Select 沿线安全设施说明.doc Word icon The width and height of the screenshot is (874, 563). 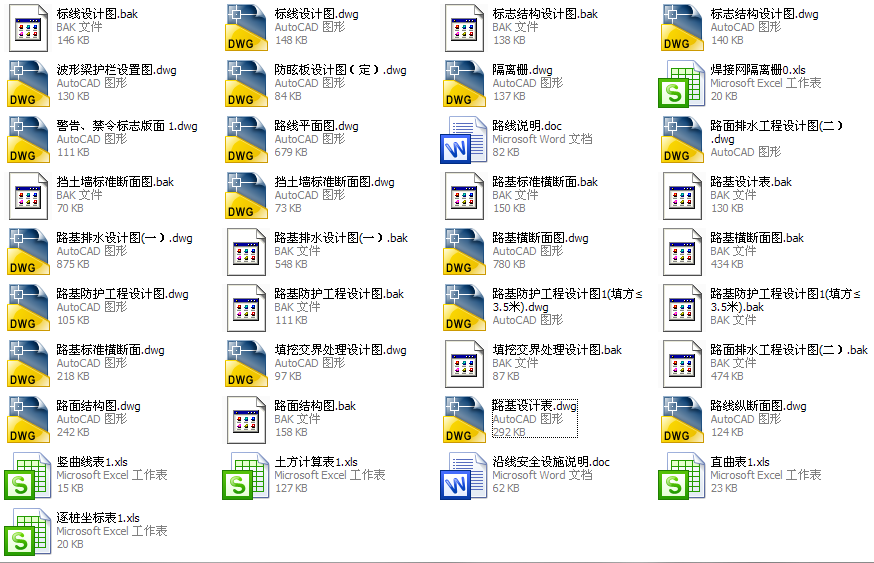click(463, 476)
